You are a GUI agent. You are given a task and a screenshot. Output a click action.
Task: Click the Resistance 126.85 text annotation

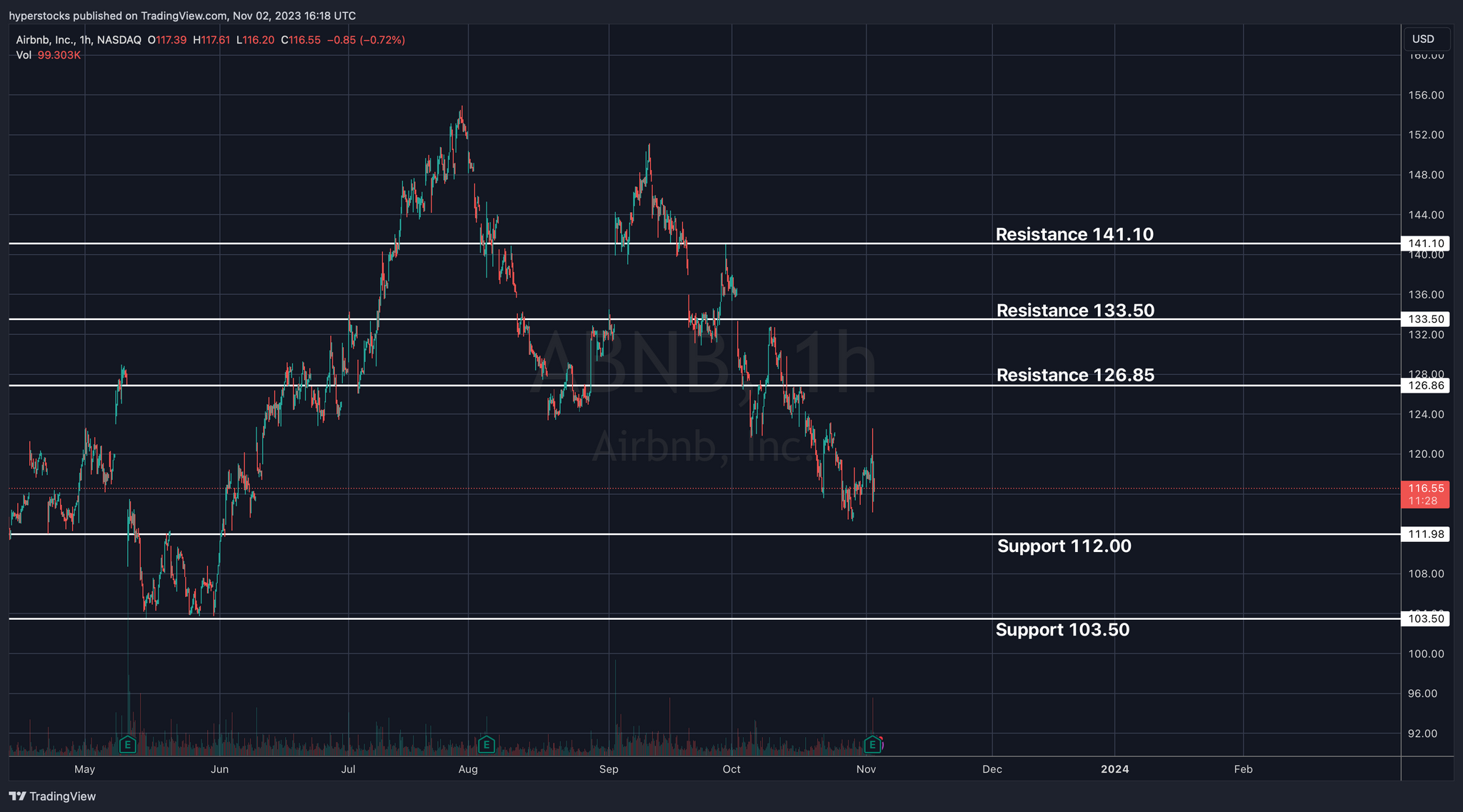pyautogui.click(x=1074, y=375)
